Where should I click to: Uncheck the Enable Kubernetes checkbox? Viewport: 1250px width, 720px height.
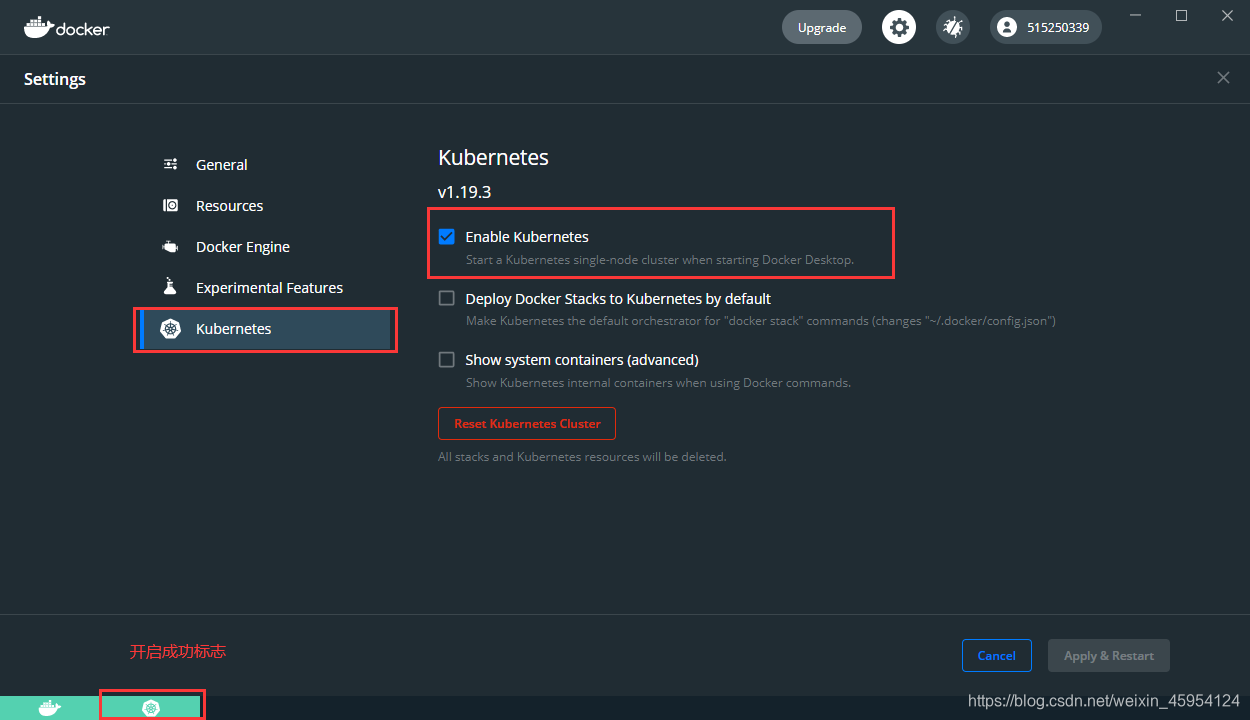[x=447, y=237]
